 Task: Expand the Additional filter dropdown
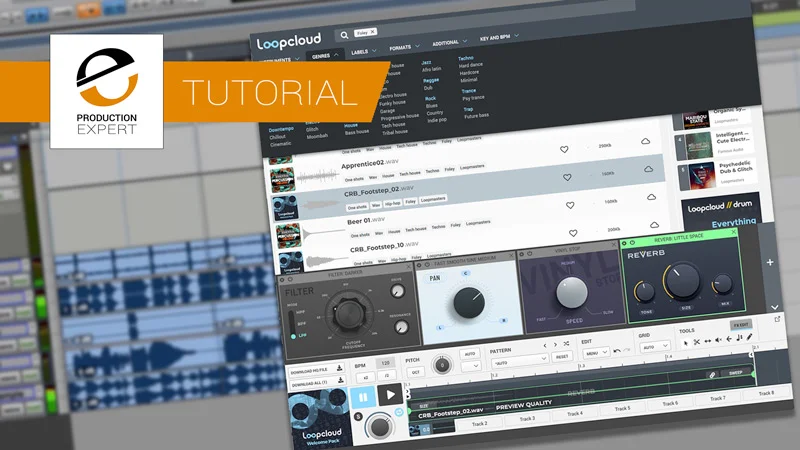449,43
